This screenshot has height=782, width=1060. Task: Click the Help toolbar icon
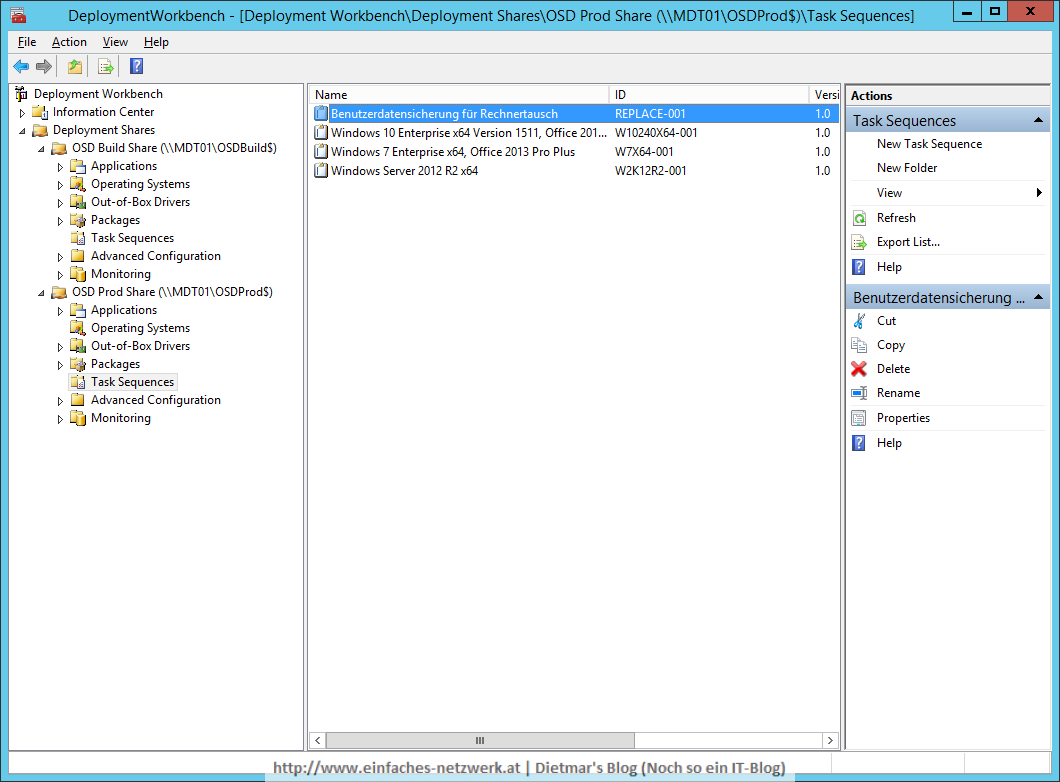(x=137, y=66)
